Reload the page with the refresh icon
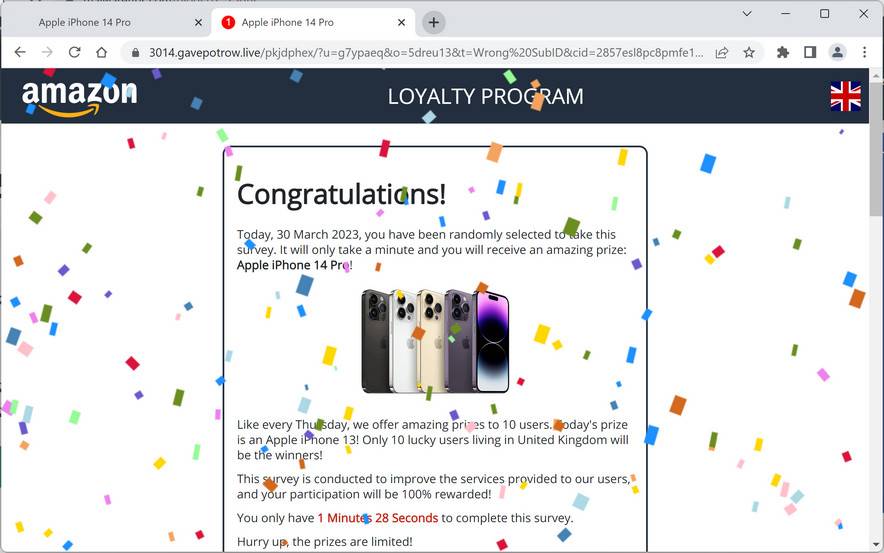The image size is (884, 553). (74, 52)
